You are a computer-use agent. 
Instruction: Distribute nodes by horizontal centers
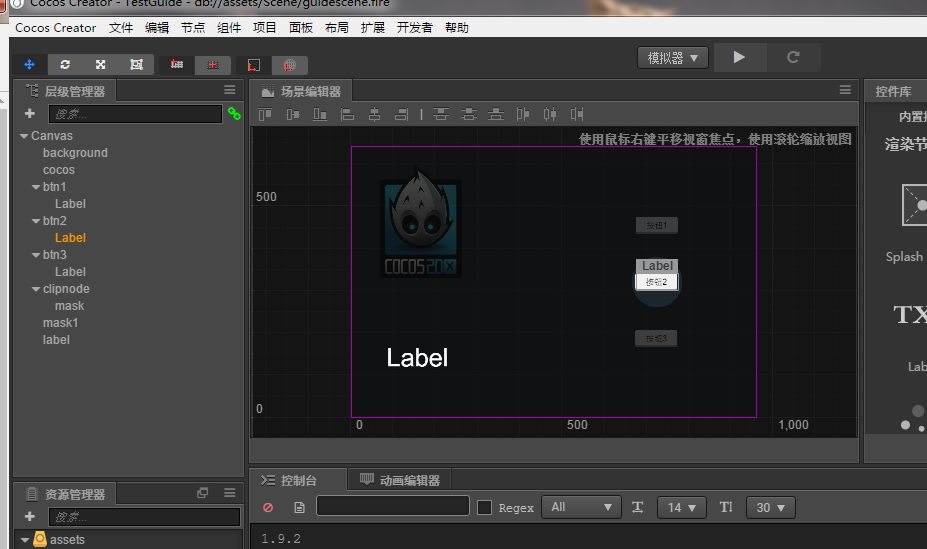550,114
